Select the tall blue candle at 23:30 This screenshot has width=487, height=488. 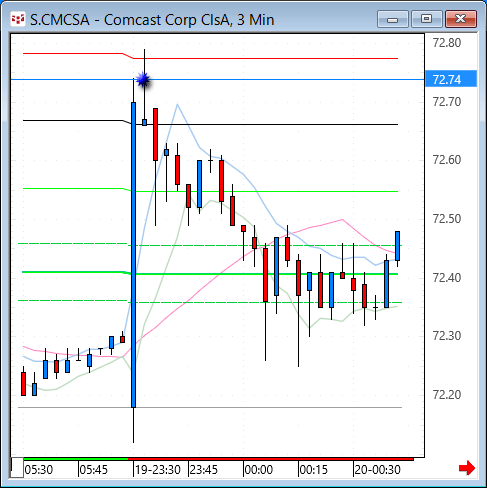pyautogui.click(x=133, y=255)
